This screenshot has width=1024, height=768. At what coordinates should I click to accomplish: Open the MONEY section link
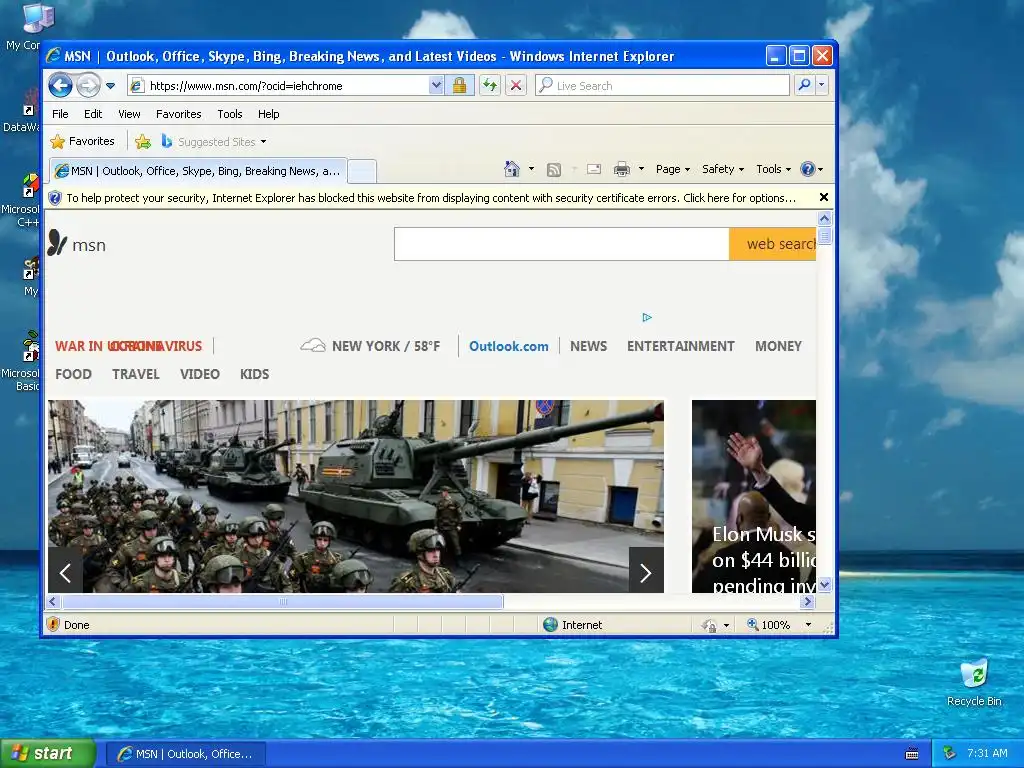[778, 346]
